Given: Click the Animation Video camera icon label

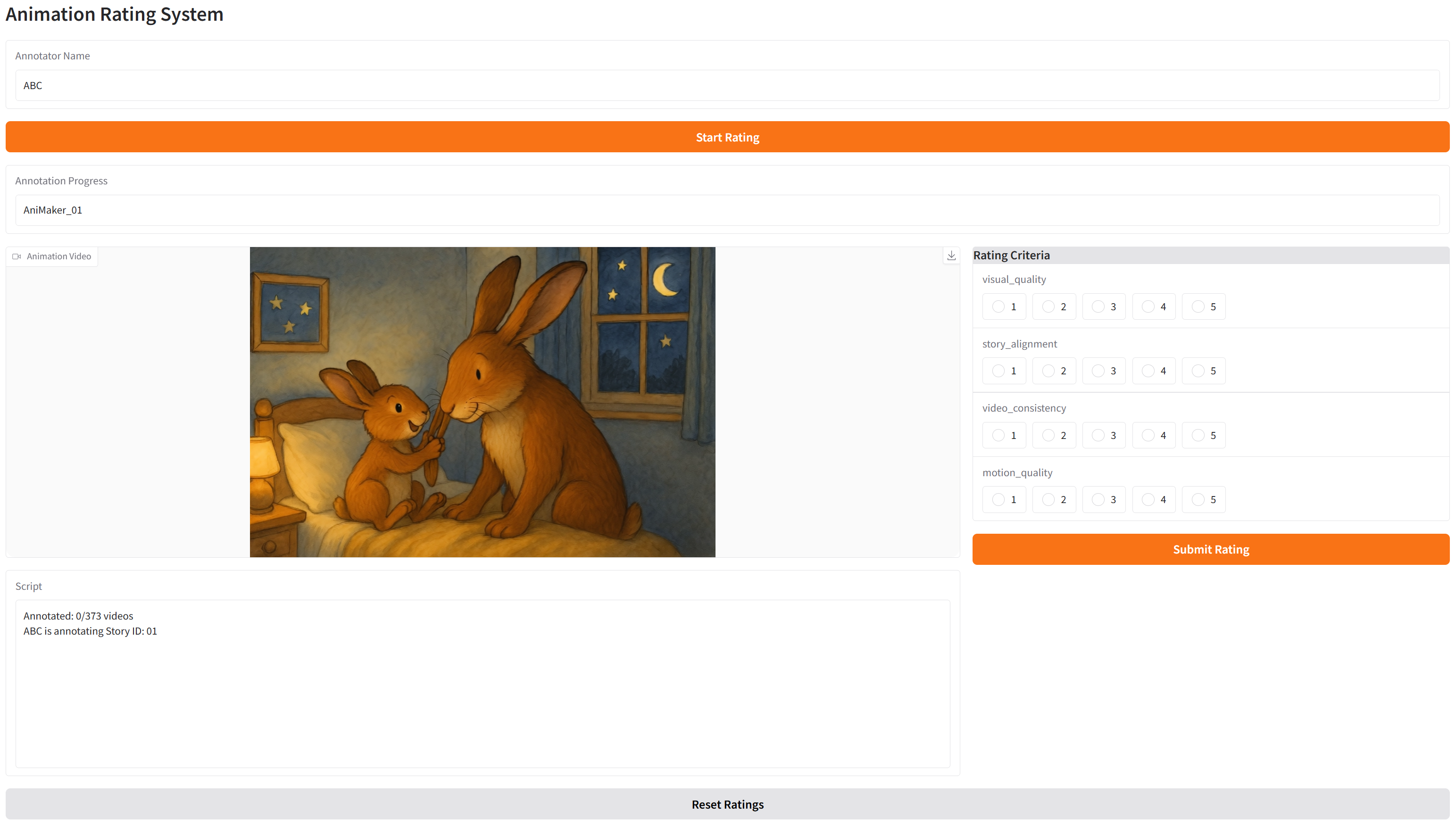Looking at the screenshot, I should (x=52, y=256).
